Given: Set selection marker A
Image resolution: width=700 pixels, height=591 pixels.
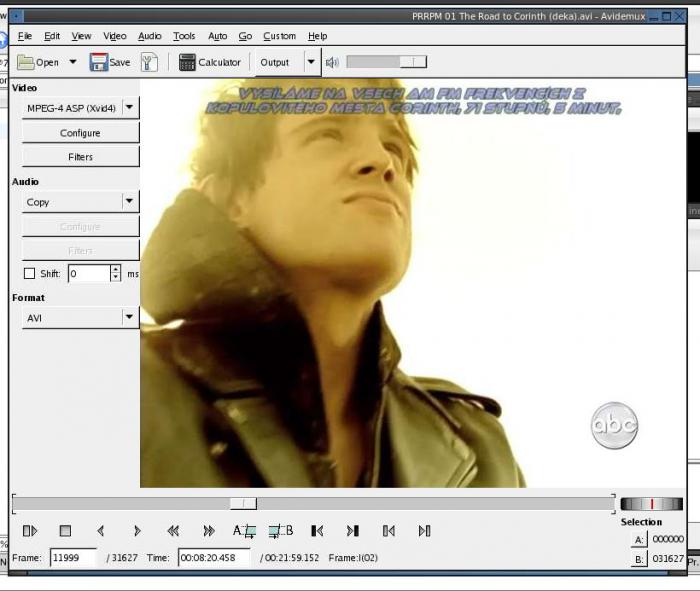Looking at the screenshot, I should coord(244,531).
